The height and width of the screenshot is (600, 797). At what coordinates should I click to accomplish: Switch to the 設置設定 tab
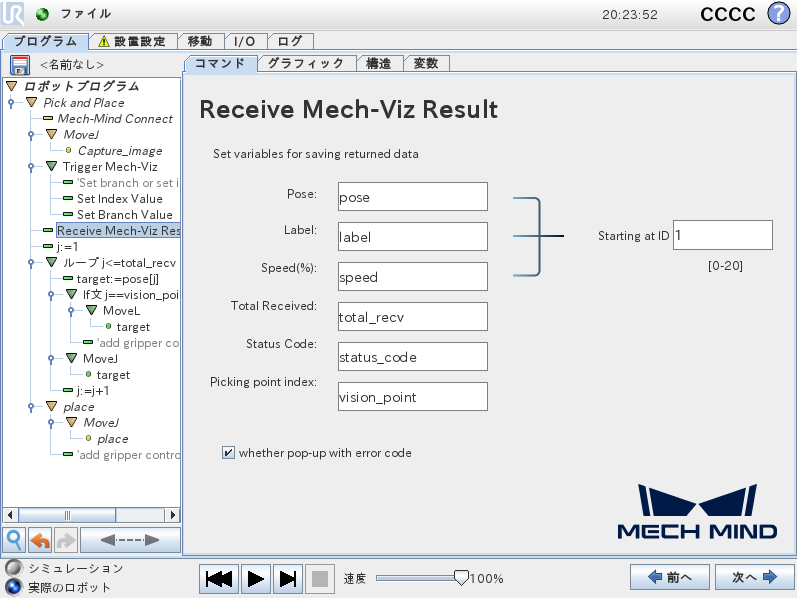click(133, 41)
